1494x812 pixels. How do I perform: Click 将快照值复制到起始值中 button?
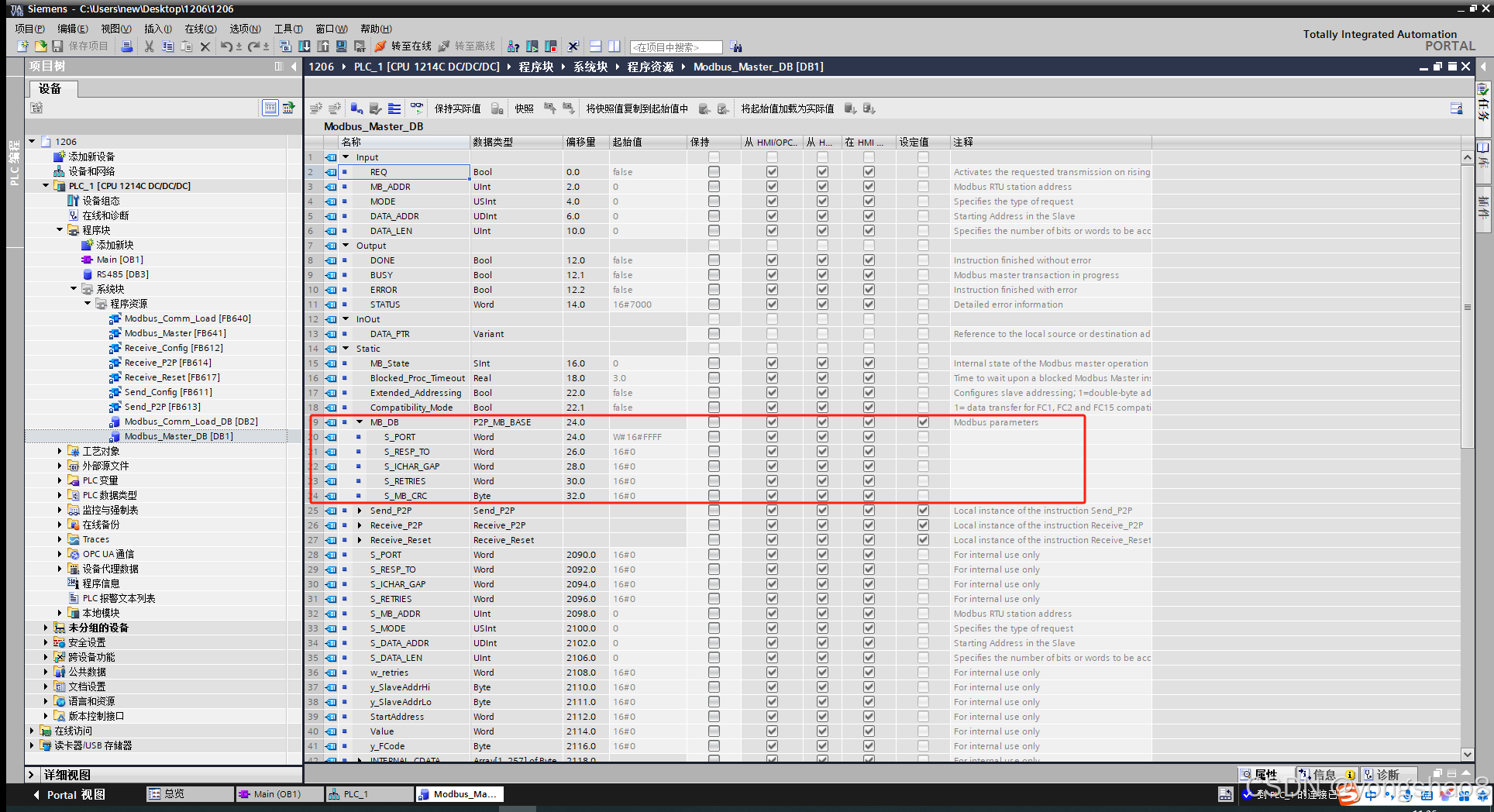pos(637,108)
